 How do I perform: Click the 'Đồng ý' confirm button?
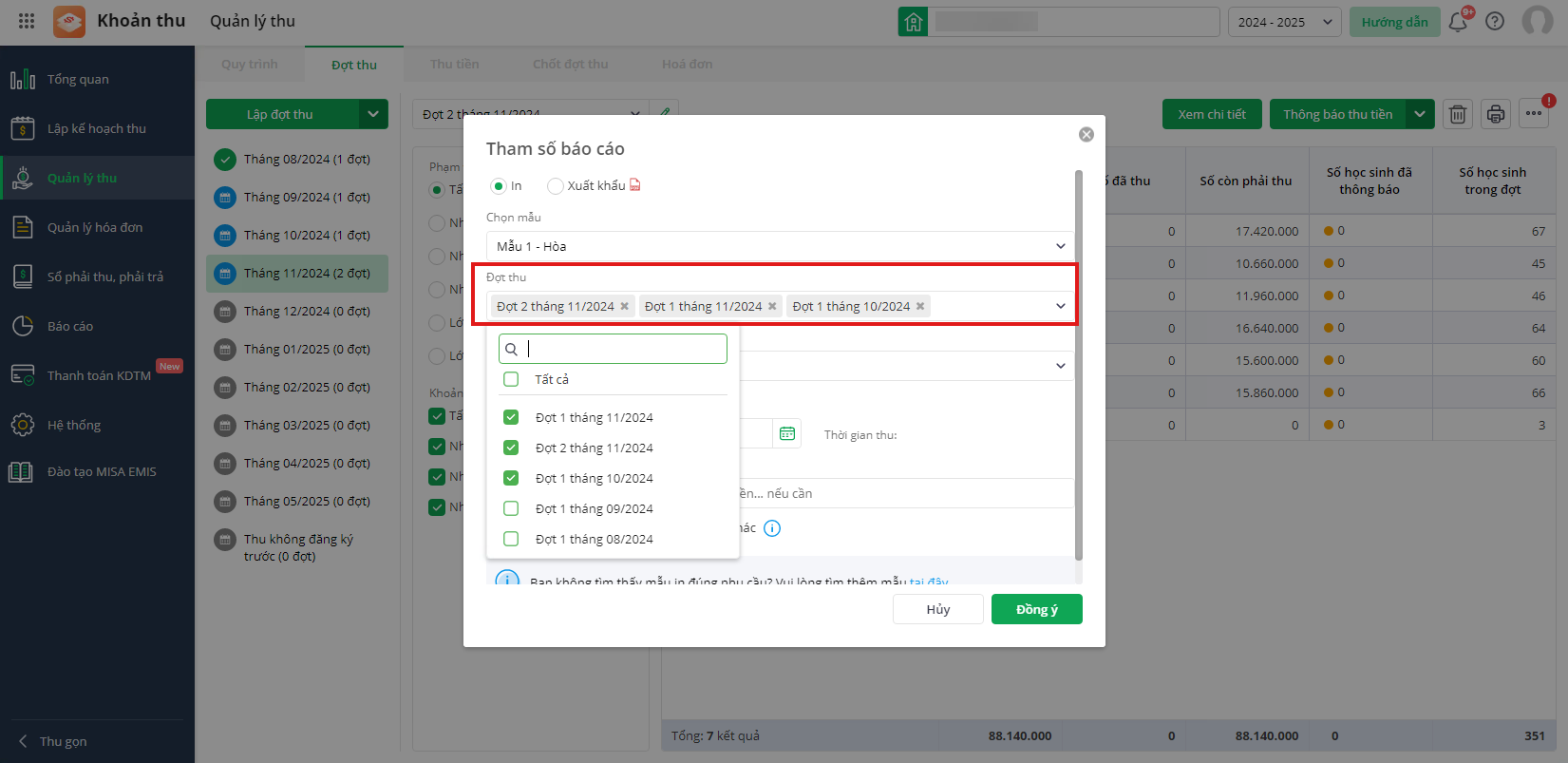tap(1036, 609)
